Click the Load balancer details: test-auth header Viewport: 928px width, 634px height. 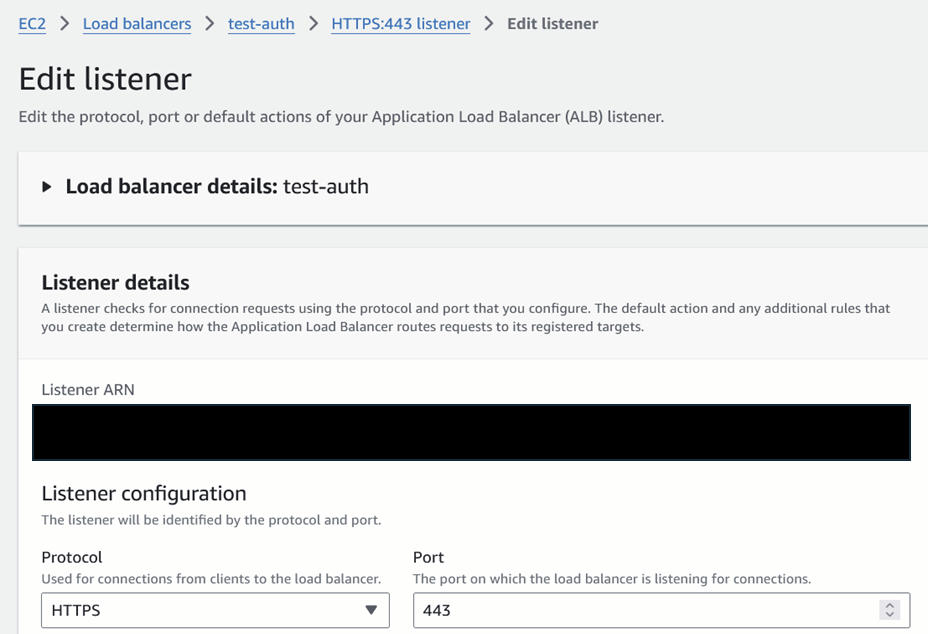217,186
